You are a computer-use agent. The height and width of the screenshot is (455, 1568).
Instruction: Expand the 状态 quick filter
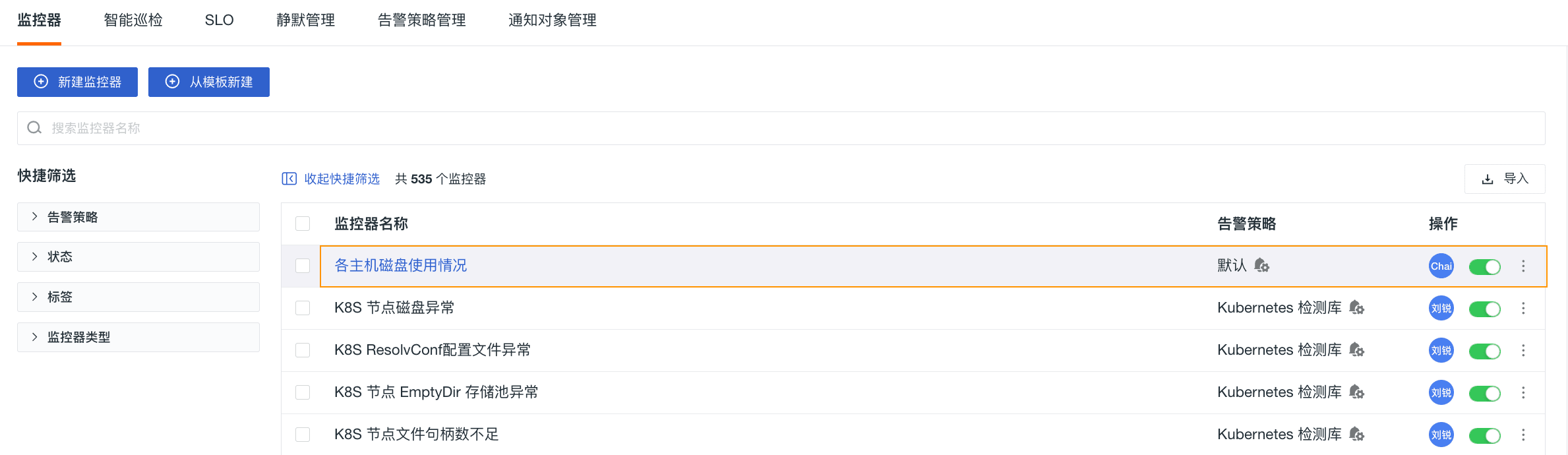point(138,257)
